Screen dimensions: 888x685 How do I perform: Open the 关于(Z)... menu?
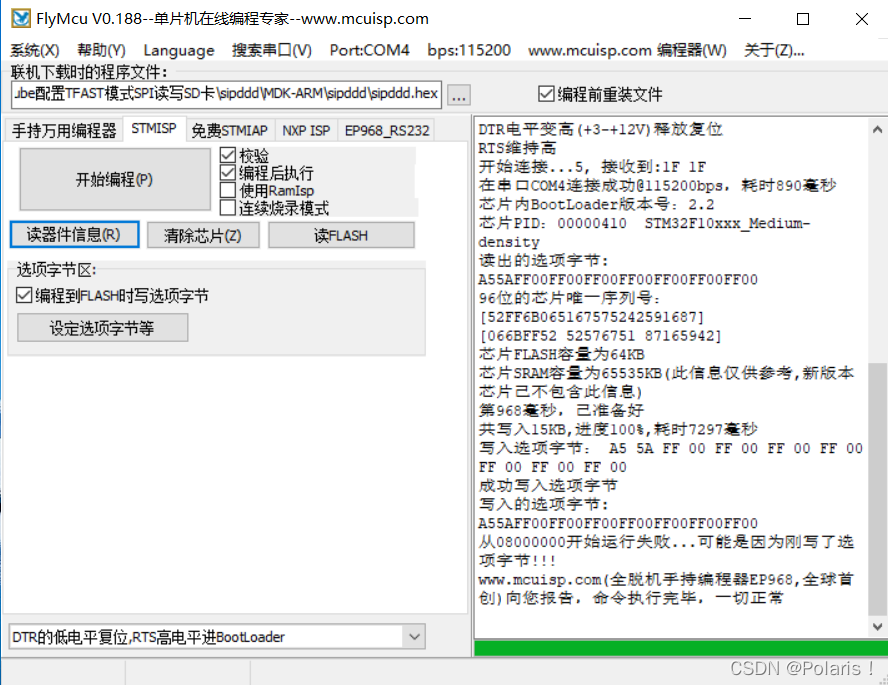click(774, 50)
